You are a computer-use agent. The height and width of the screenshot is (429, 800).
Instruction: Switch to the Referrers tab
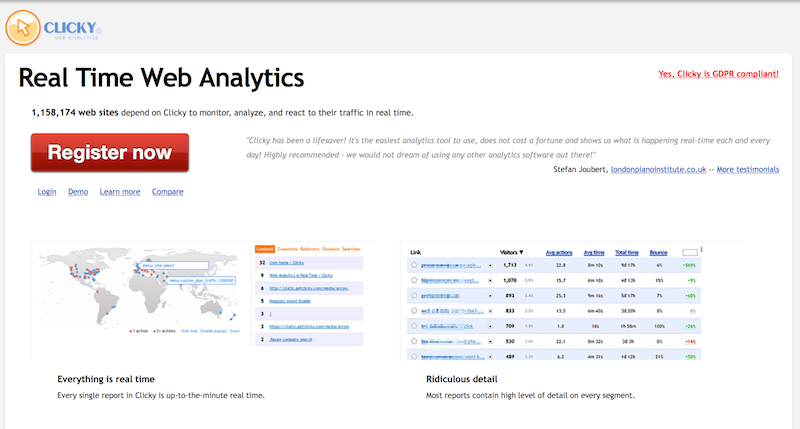pos(310,249)
